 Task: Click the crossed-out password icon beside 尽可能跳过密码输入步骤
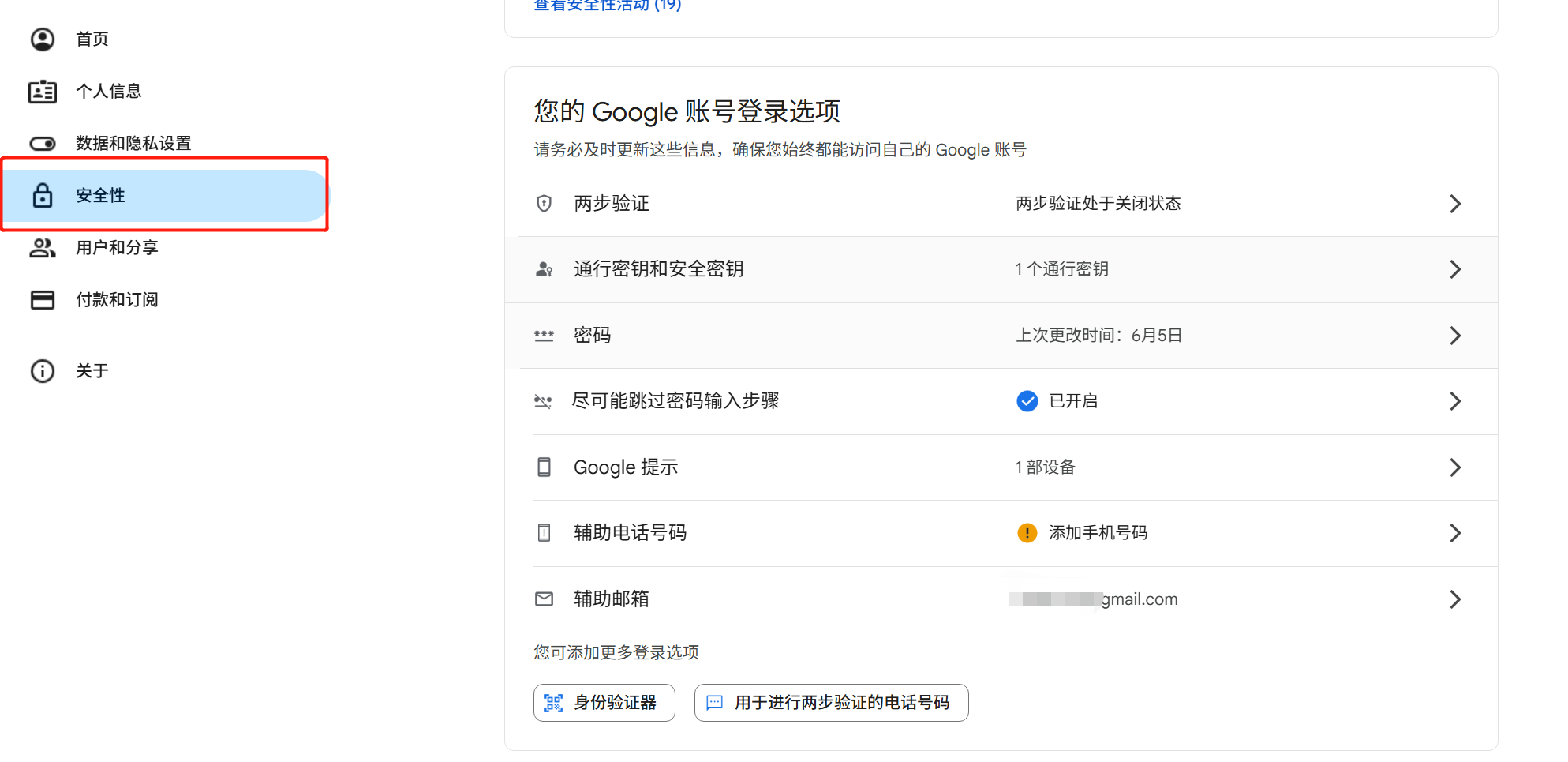543,401
